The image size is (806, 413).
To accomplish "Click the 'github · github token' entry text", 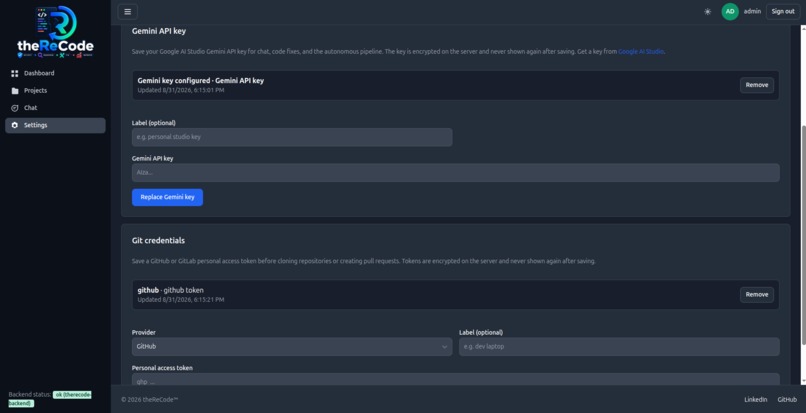I will point(171,290).
